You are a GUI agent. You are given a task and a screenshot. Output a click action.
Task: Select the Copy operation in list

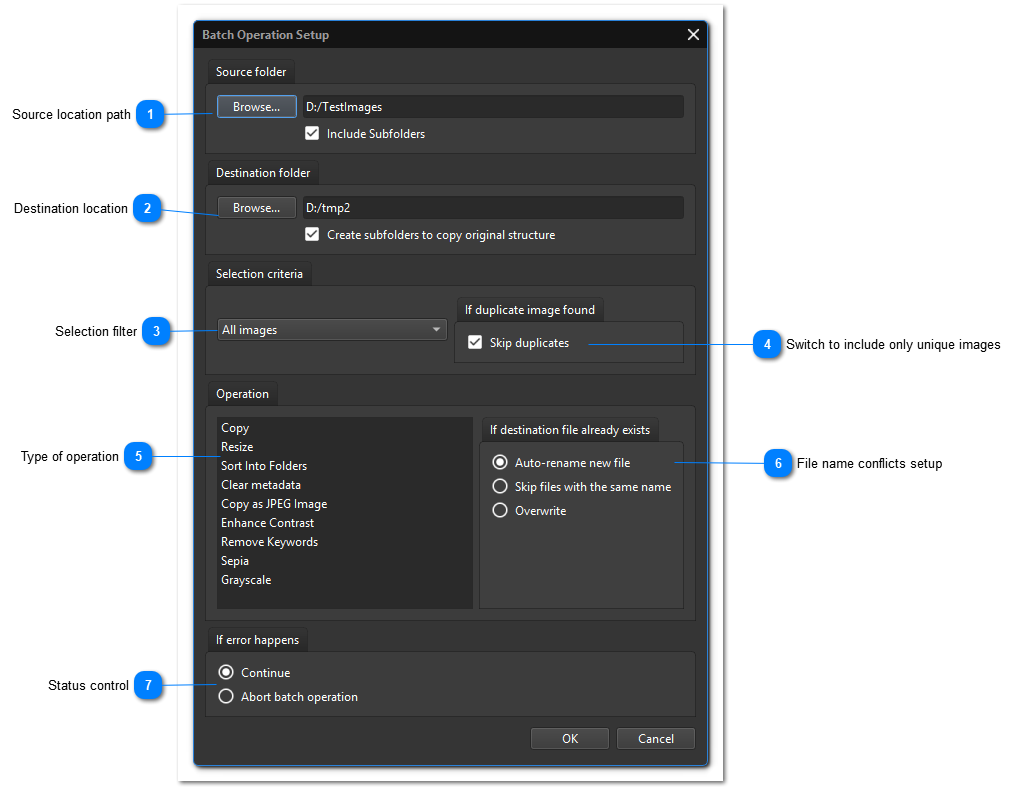coord(235,428)
